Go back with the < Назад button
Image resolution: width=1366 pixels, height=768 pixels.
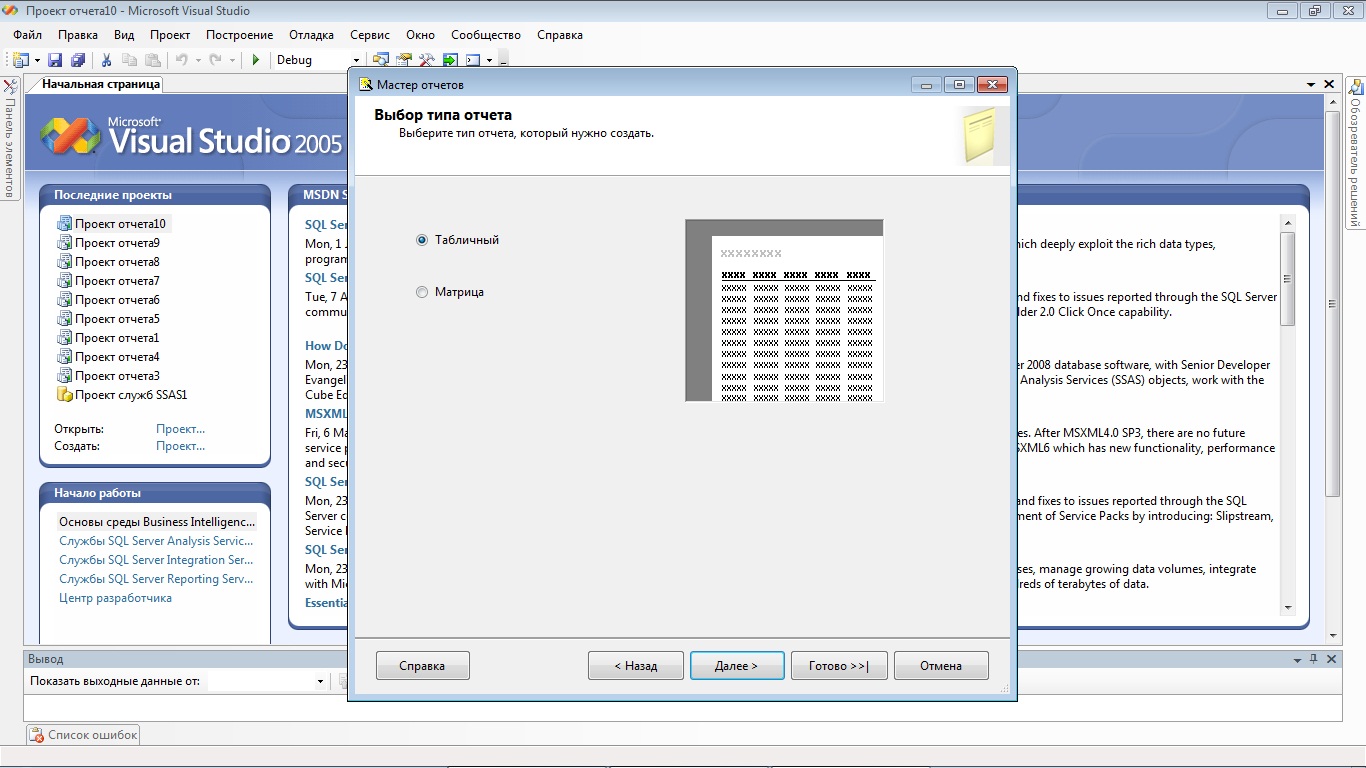coord(636,666)
